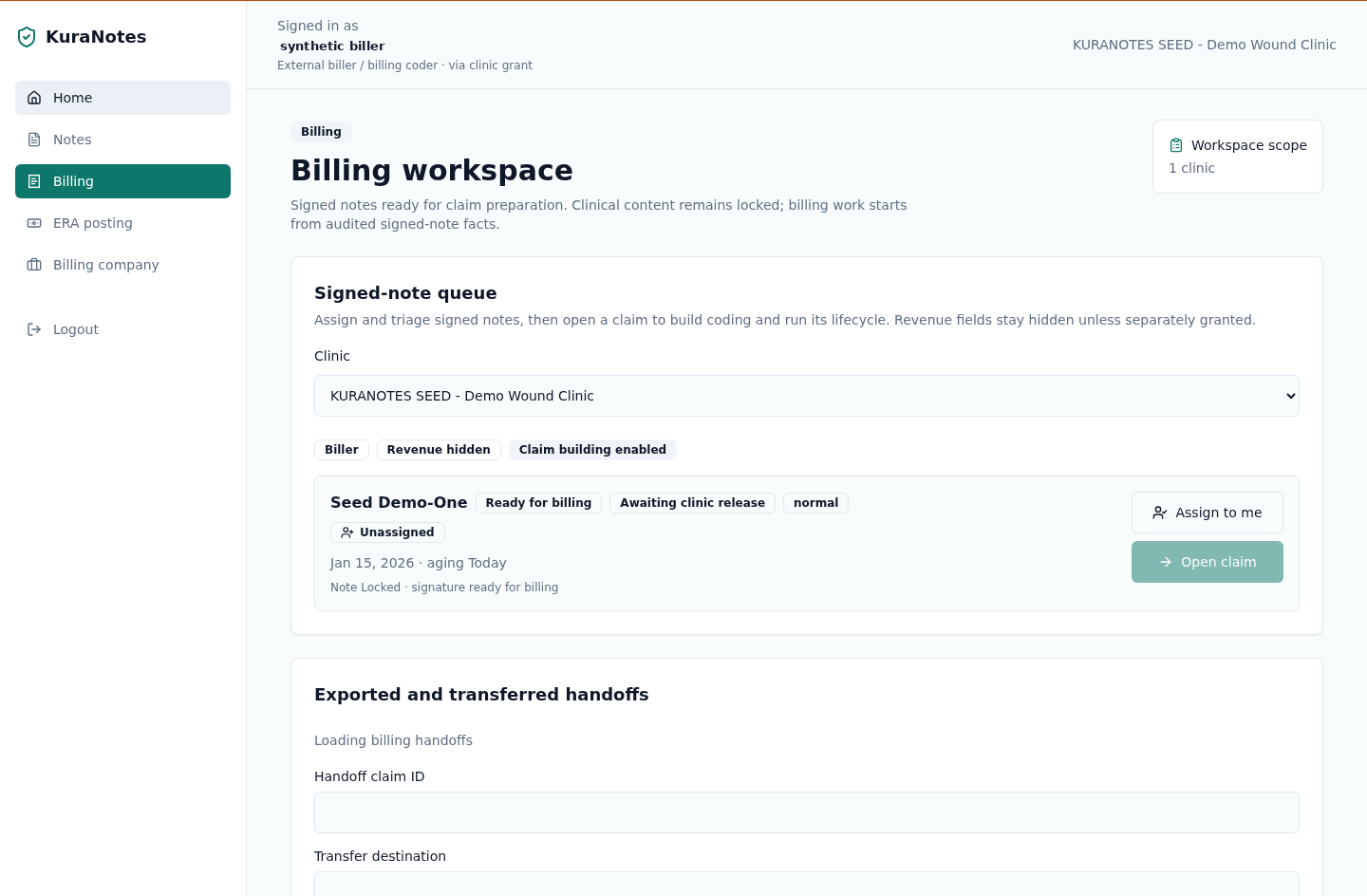Viewport: 1367px width, 896px height.
Task: Click the Billing receipt icon in sidebar
Action: point(34,181)
